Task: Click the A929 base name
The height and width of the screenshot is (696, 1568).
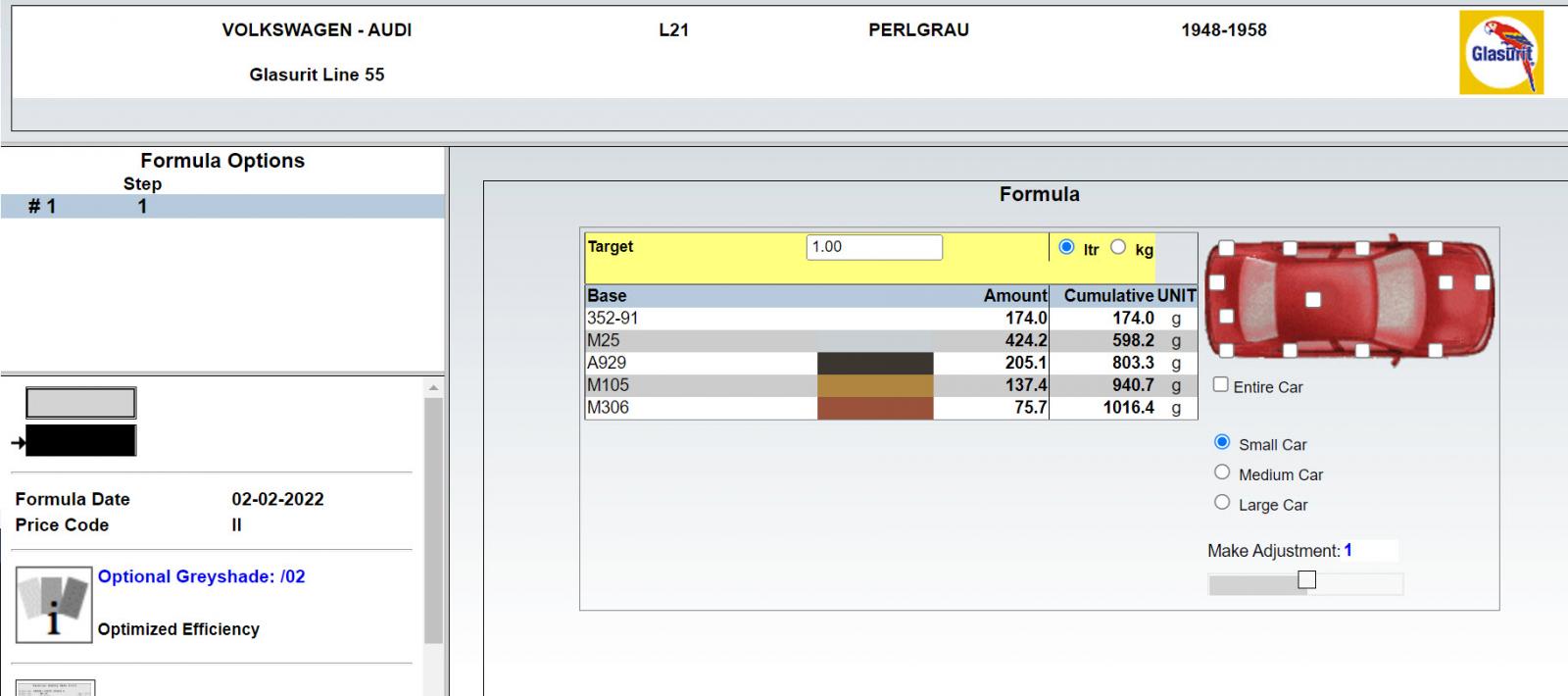Action: click(x=607, y=363)
